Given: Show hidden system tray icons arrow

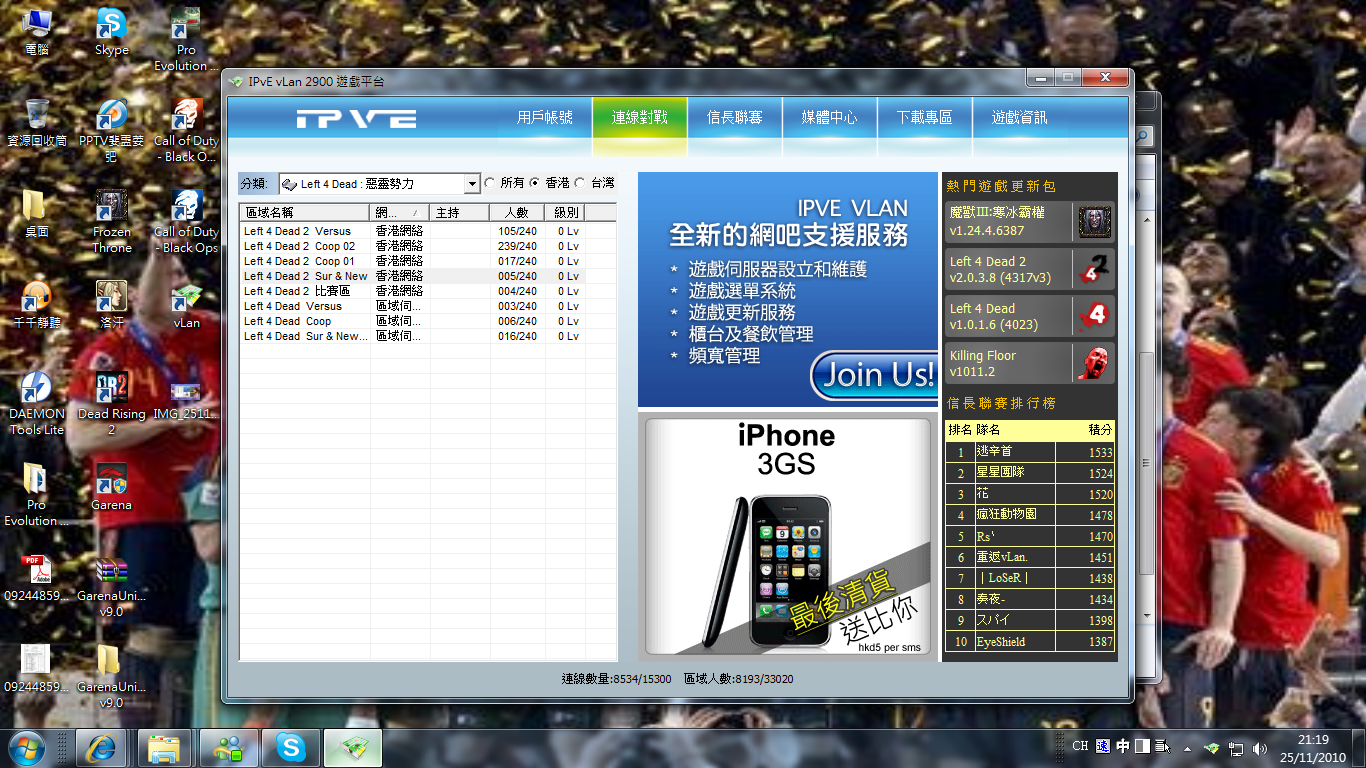Looking at the screenshot, I should click(1187, 748).
